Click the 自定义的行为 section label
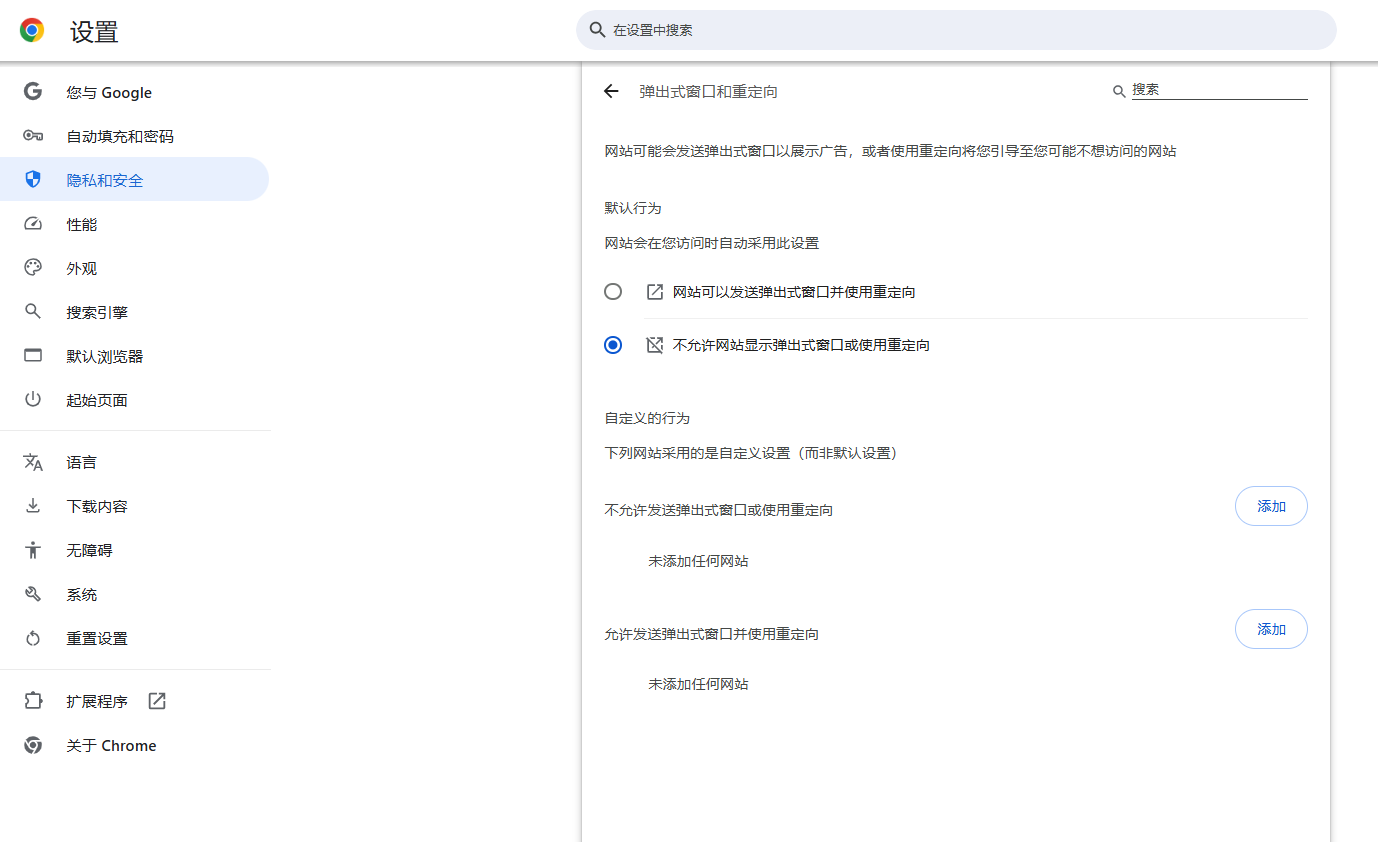The image size is (1378, 842). [x=647, y=418]
